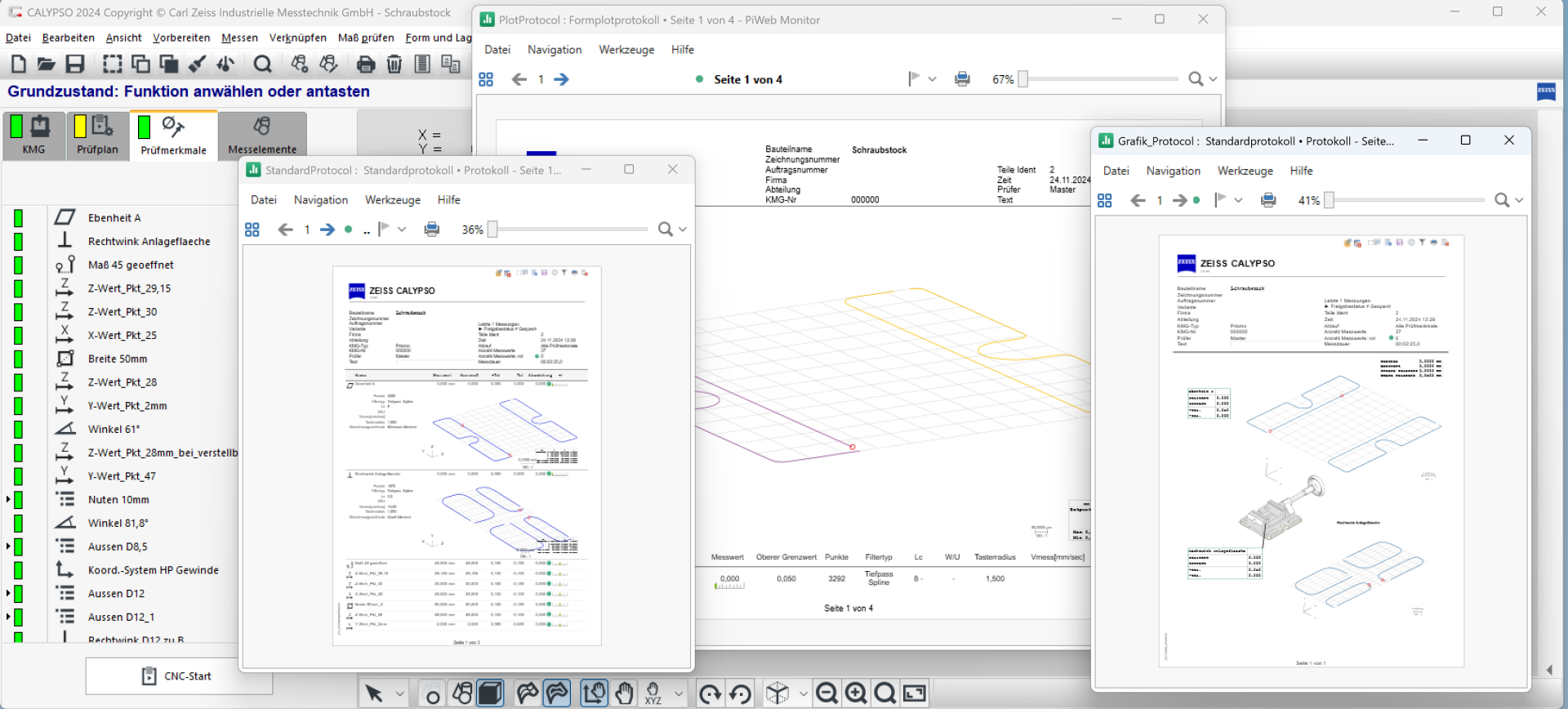The width and height of the screenshot is (1568, 709).
Task: Toggle the solid cube shaded view button
Action: coord(490,693)
